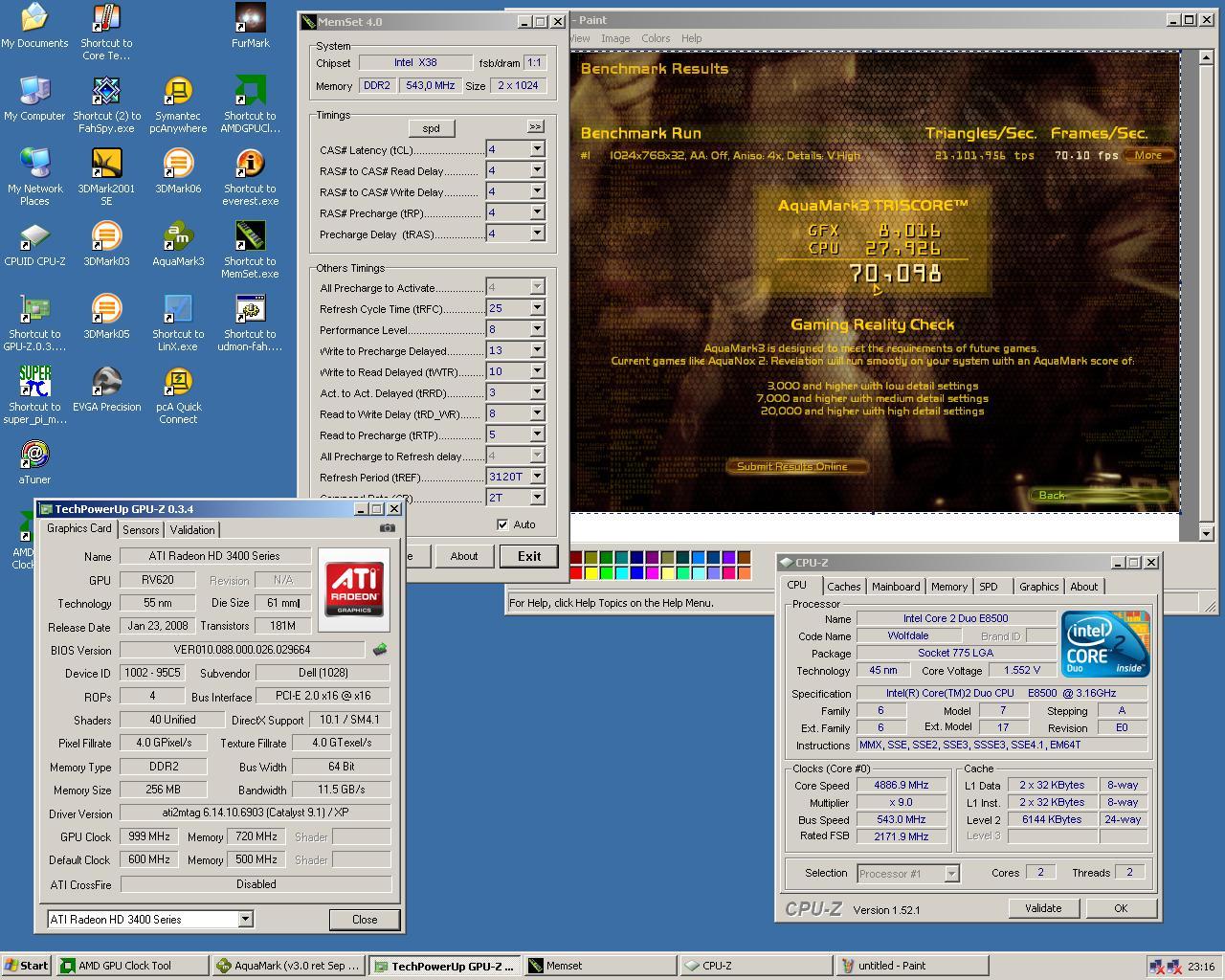1225x980 pixels.
Task: Expand the MemSet >> timings button
Action: (535, 126)
